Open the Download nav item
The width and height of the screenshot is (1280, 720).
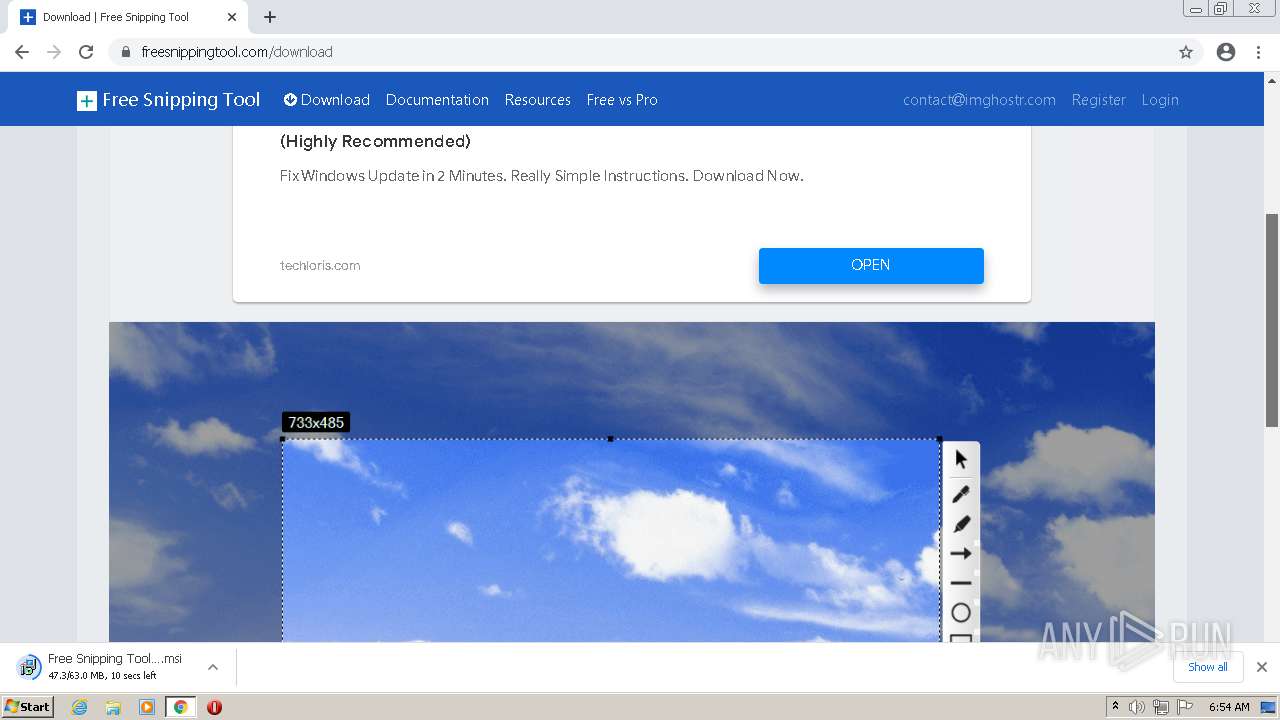click(327, 100)
